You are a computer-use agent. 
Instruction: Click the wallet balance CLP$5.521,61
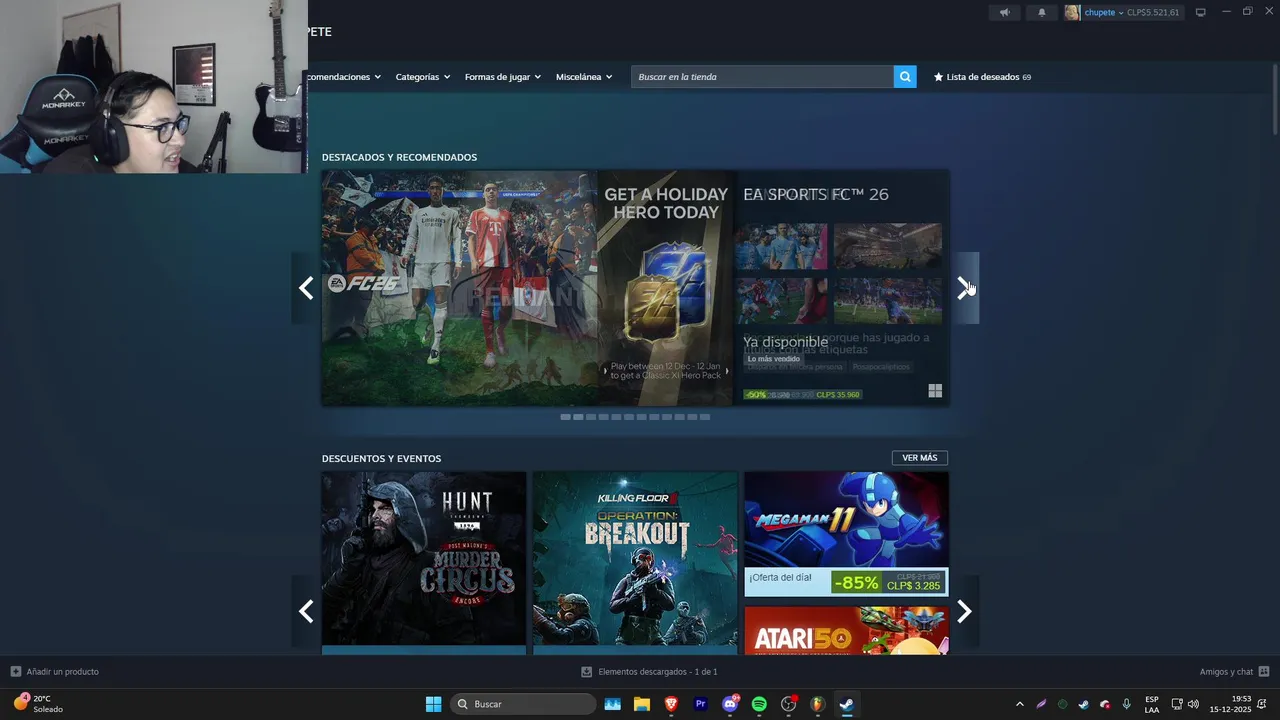(x=1153, y=12)
